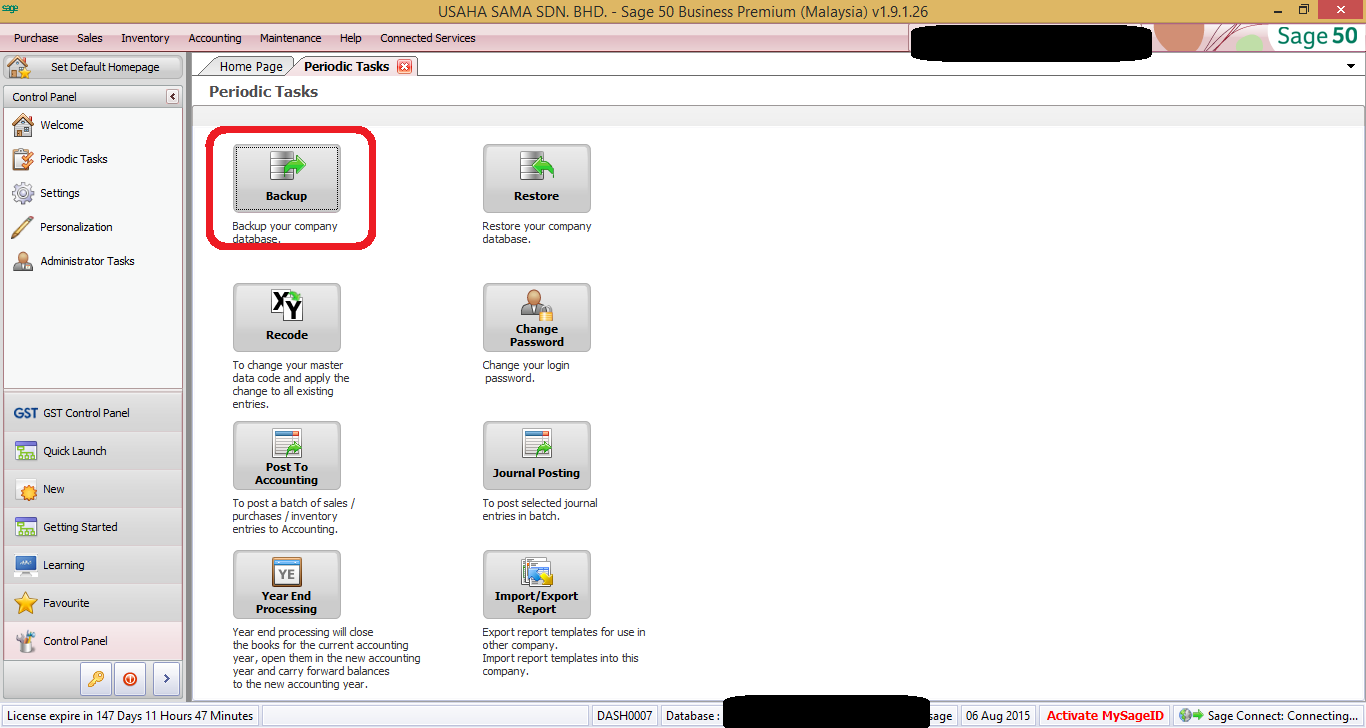The image size is (1366, 728).
Task: Click the DASH0007 status bar entry
Action: point(624,716)
